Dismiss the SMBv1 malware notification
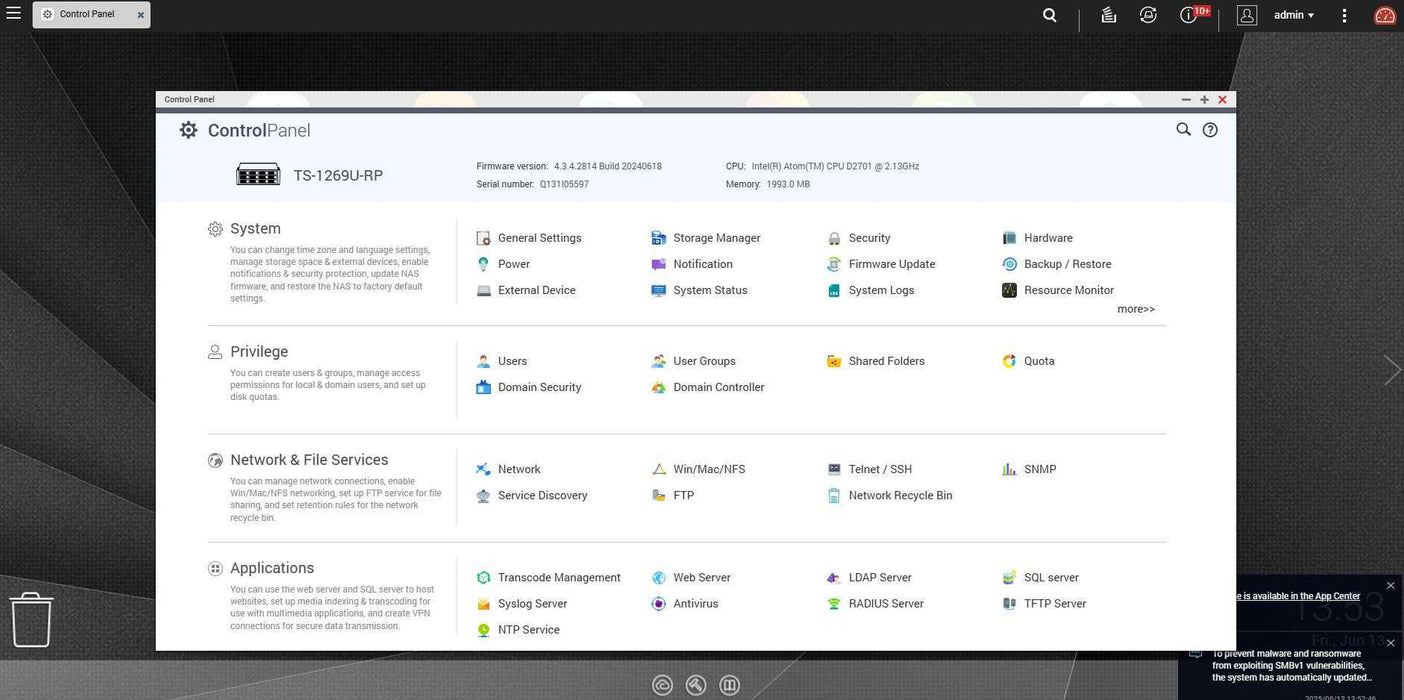The width and height of the screenshot is (1404, 700). tap(1390, 643)
